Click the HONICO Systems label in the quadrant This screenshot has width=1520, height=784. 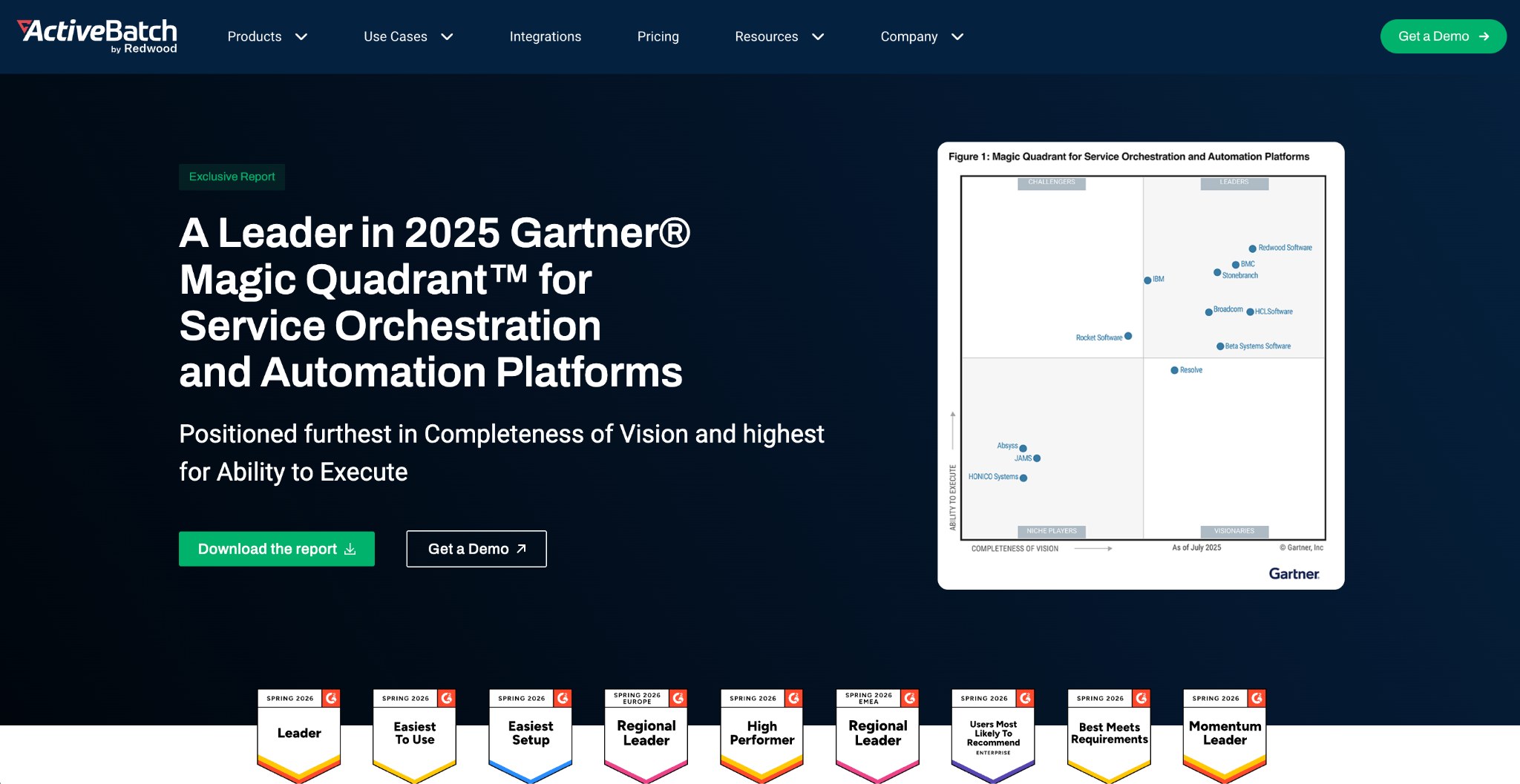point(993,477)
